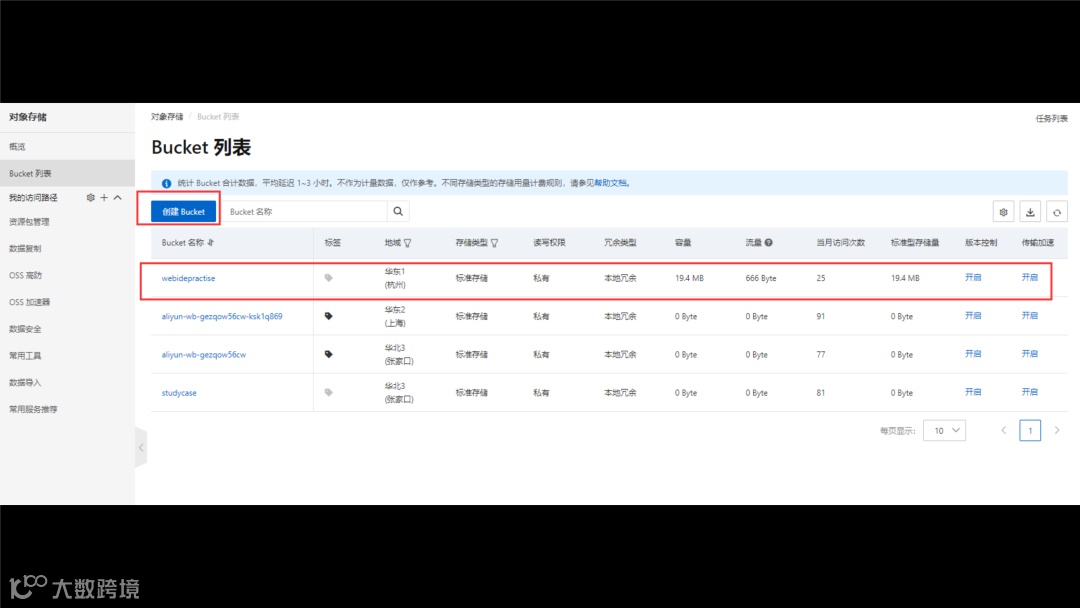The height and width of the screenshot is (608, 1080).
Task: Open the 帮助文档 link
Action: tap(611, 183)
